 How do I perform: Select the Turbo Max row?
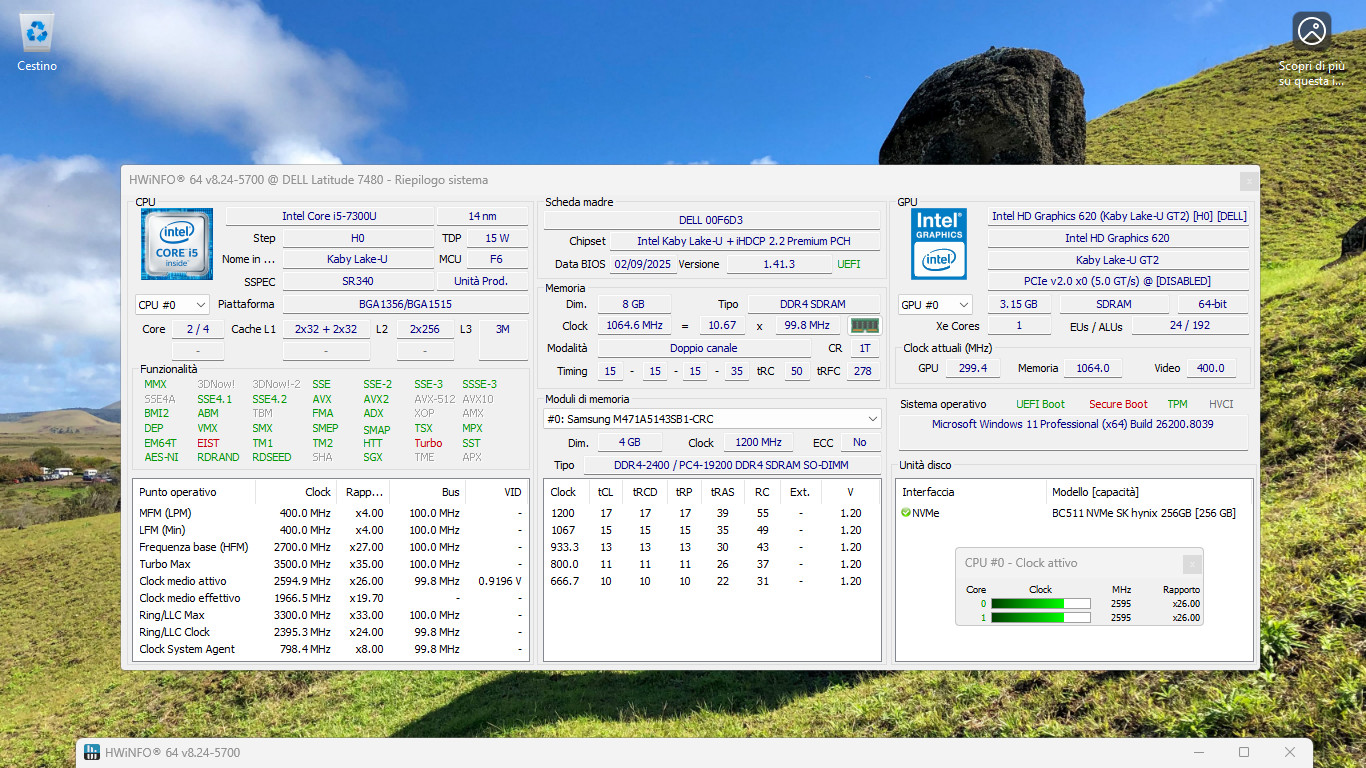coord(330,564)
